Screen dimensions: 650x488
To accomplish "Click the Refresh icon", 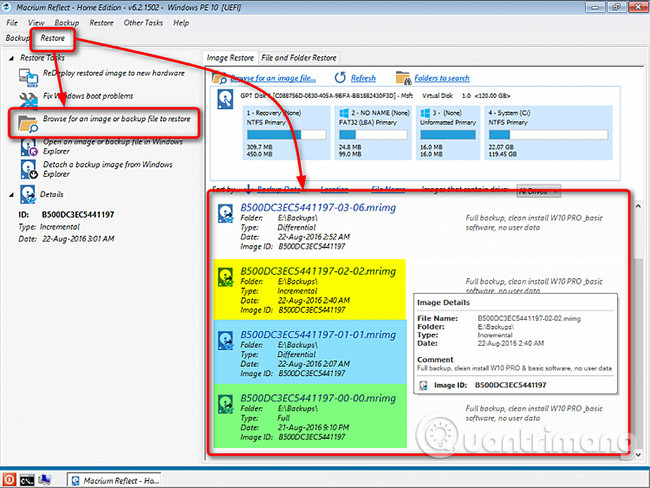I will tap(340, 78).
